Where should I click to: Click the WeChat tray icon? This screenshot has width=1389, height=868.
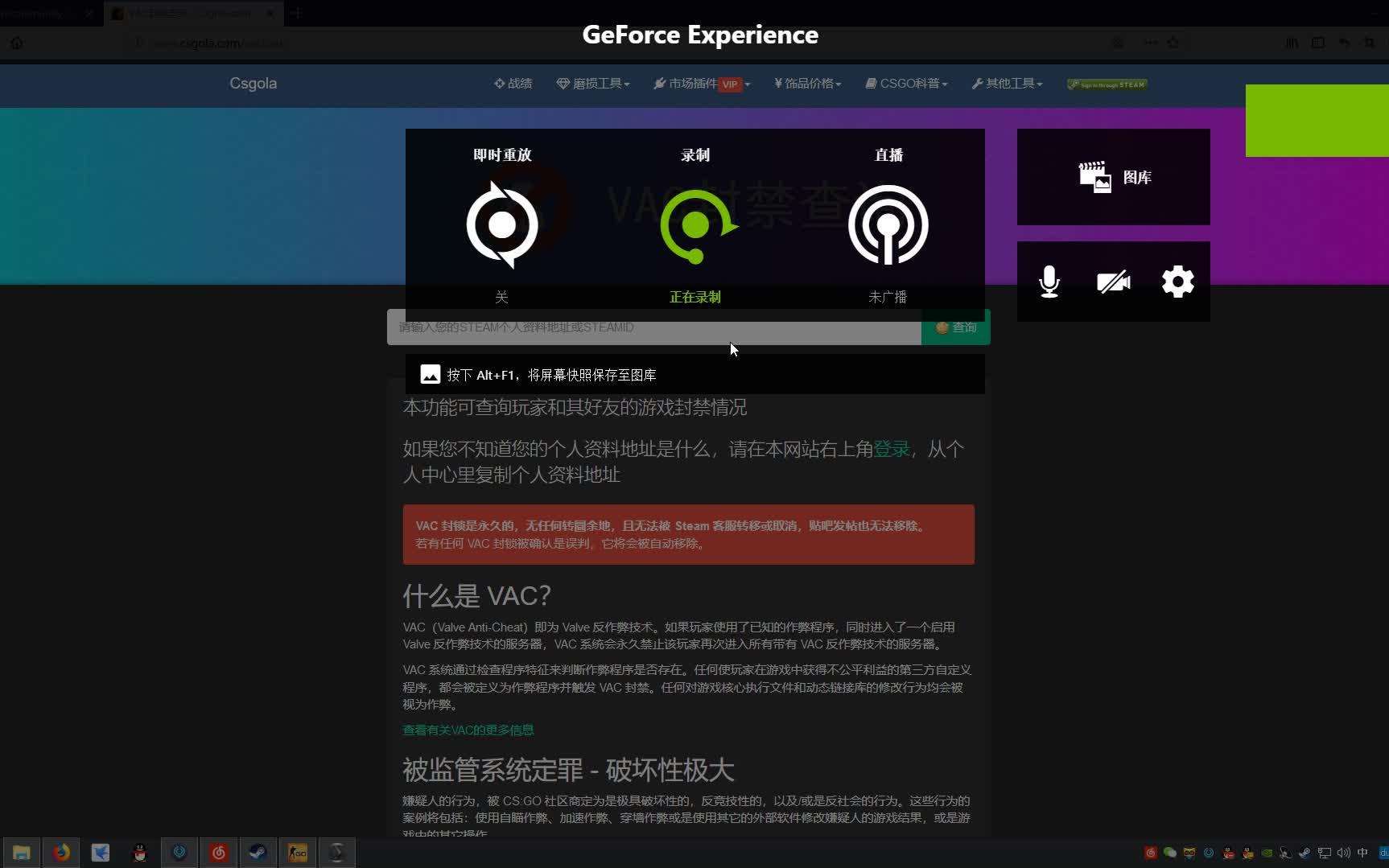[1170, 853]
